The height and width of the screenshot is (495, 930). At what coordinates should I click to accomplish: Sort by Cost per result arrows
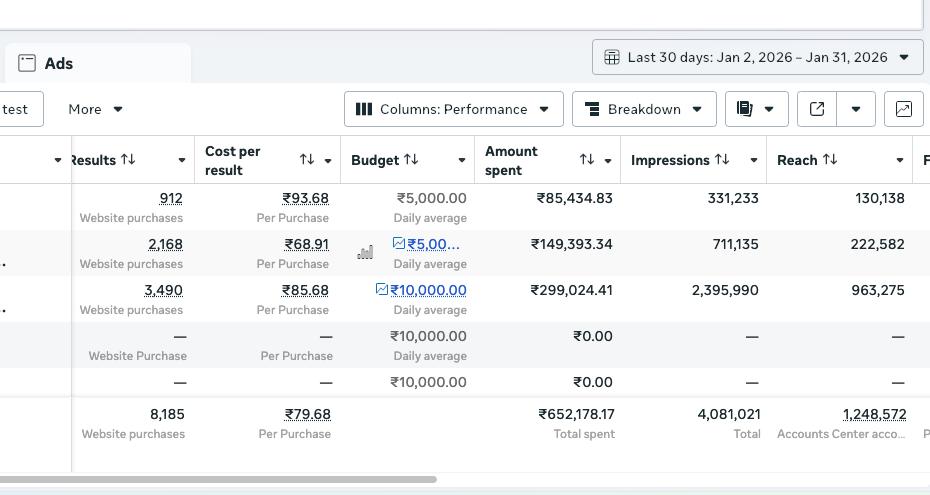(x=307, y=160)
